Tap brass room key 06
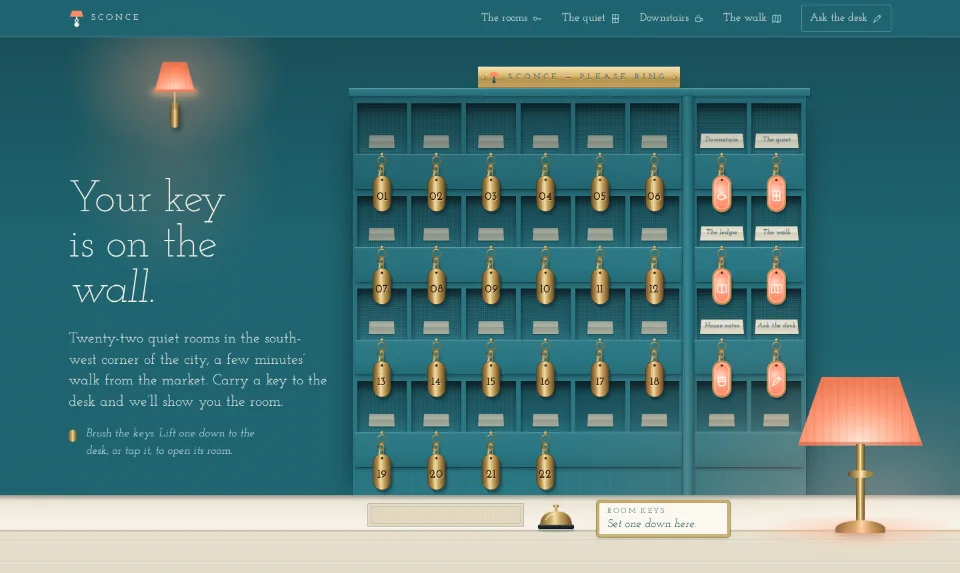The width and height of the screenshot is (960, 573). 654,195
